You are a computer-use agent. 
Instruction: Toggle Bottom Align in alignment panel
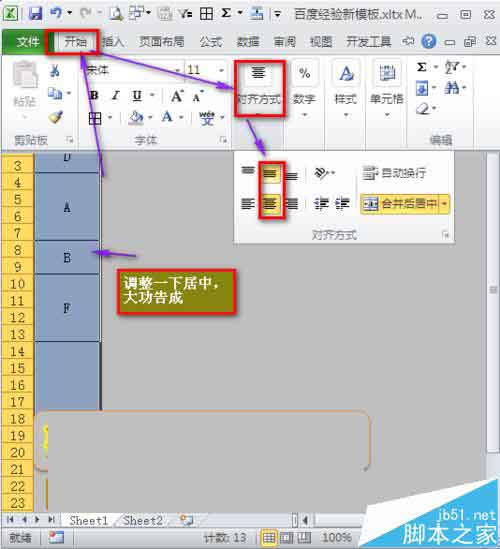coord(291,175)
